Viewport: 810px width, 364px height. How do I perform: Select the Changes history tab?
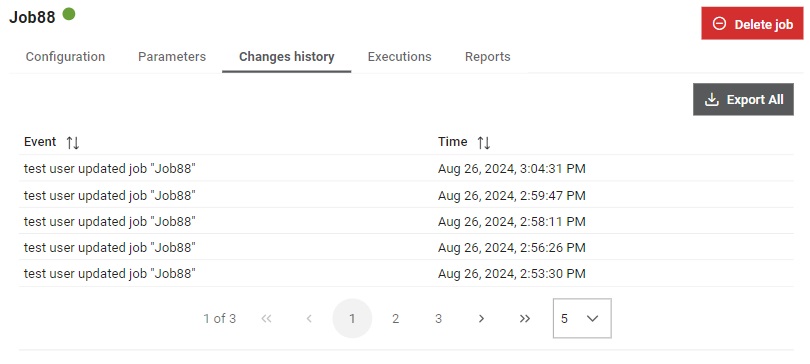287,57
